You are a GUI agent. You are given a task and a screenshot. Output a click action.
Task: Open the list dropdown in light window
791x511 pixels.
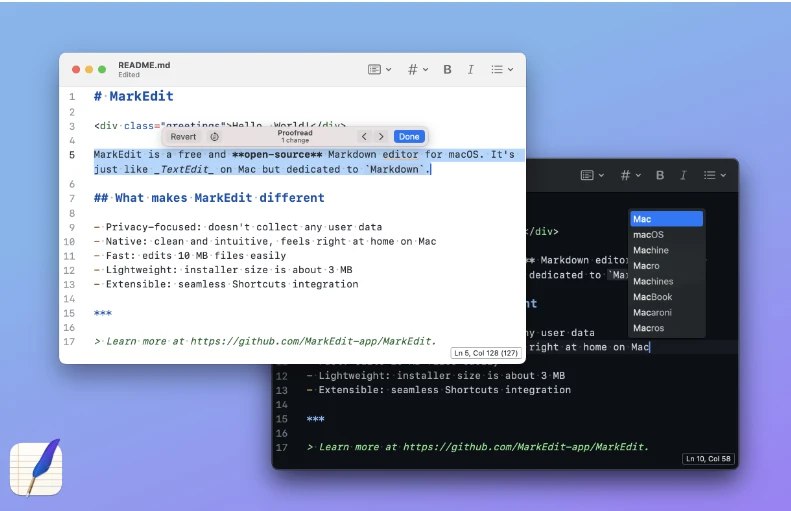click(x=501, y=70)
